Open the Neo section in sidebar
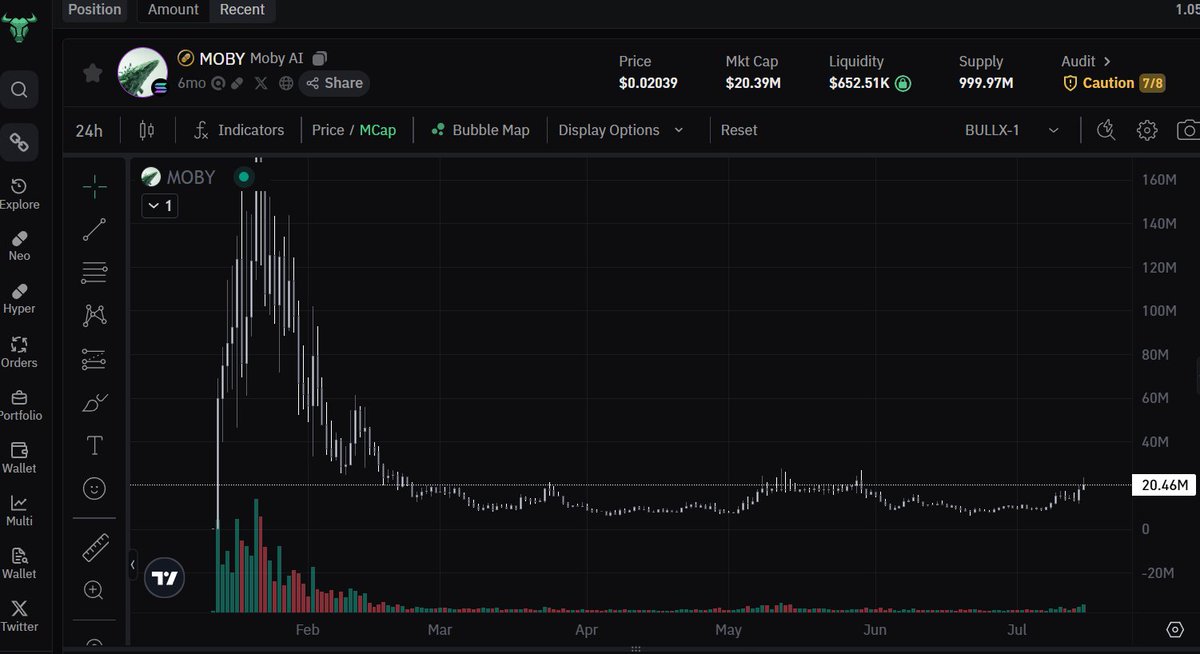1200x654 pixels. pos(19,246)
